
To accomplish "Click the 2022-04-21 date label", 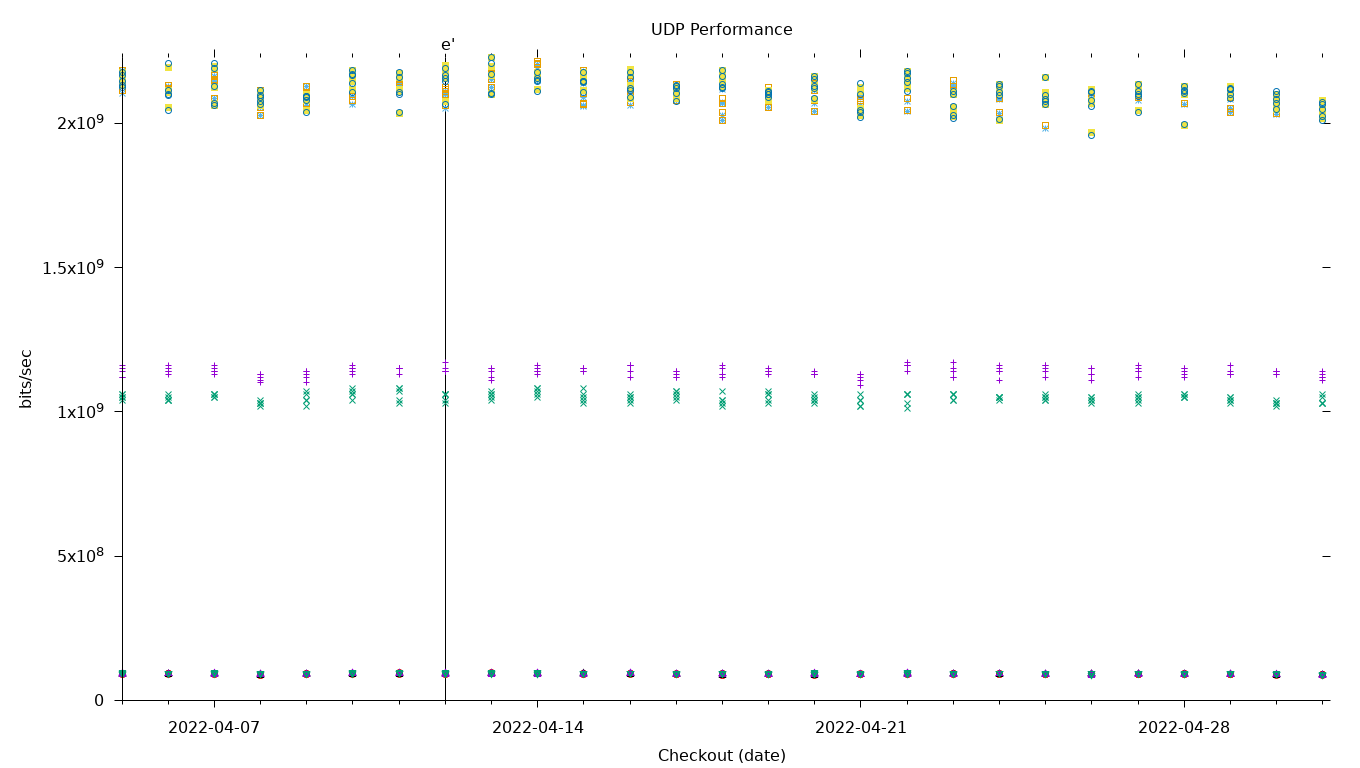I will 860,728.
